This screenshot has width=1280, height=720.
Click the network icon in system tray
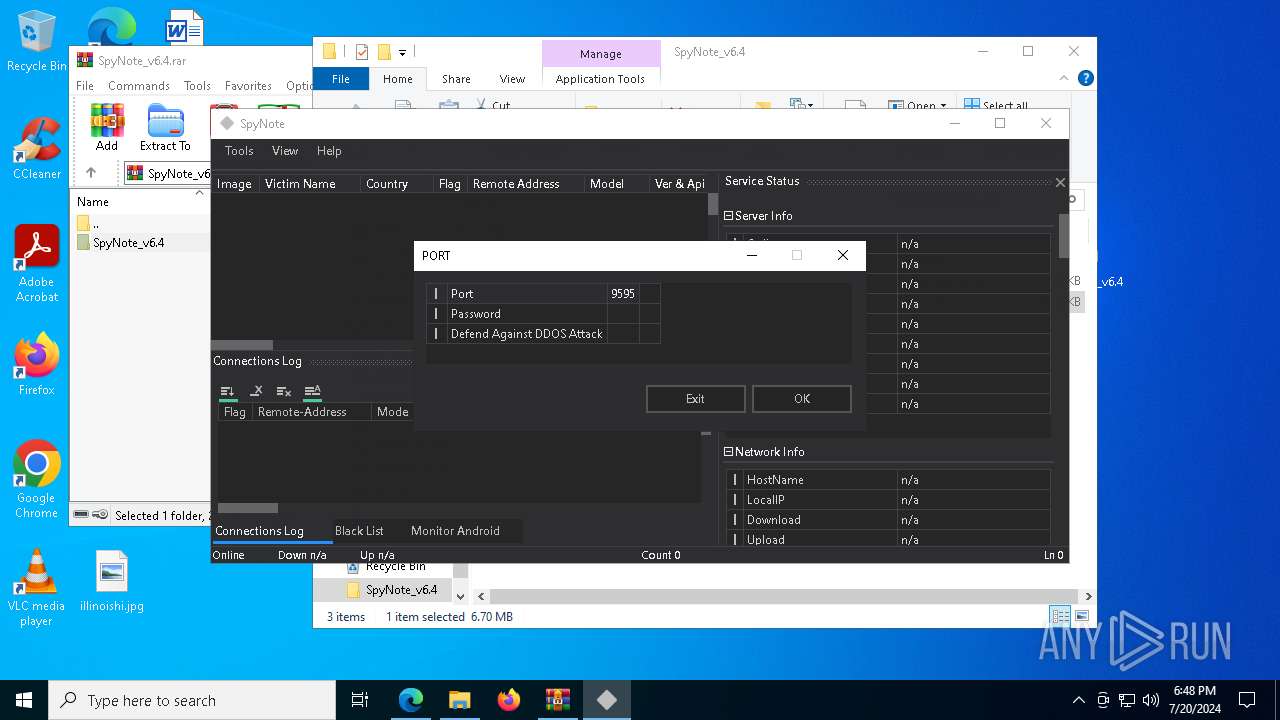coord(1127,700)
